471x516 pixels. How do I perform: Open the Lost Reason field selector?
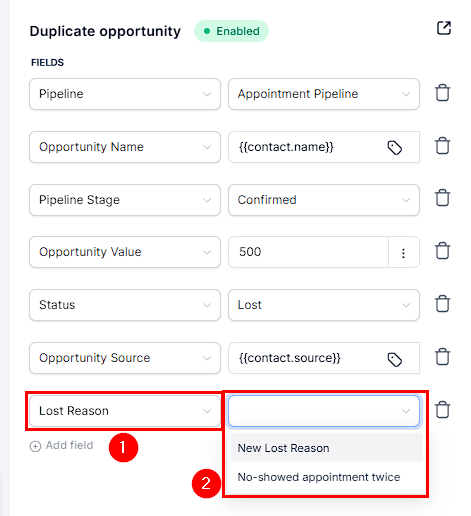tap(125, 411)
